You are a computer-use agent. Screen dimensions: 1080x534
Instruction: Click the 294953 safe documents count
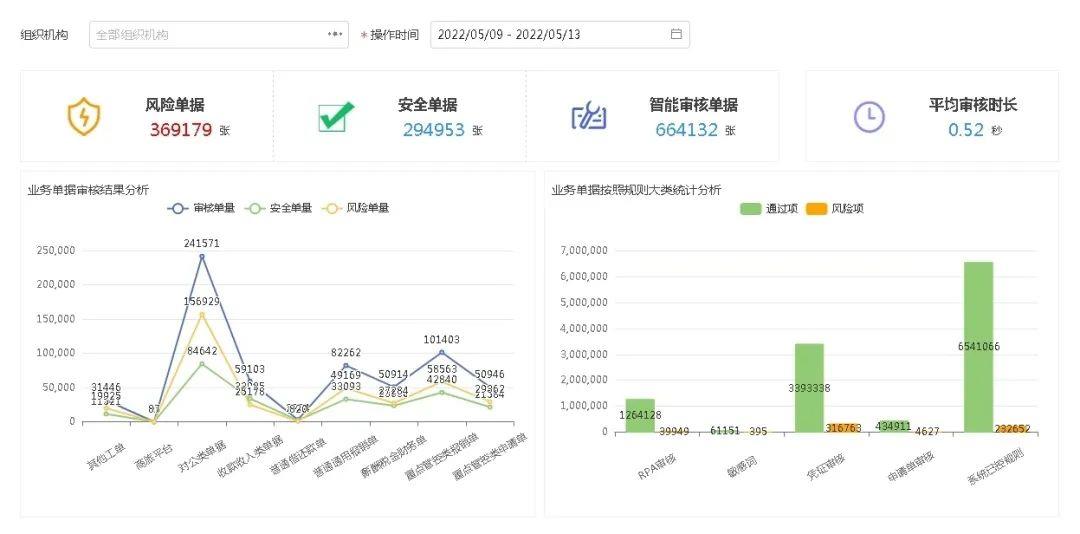click(434, 130)
